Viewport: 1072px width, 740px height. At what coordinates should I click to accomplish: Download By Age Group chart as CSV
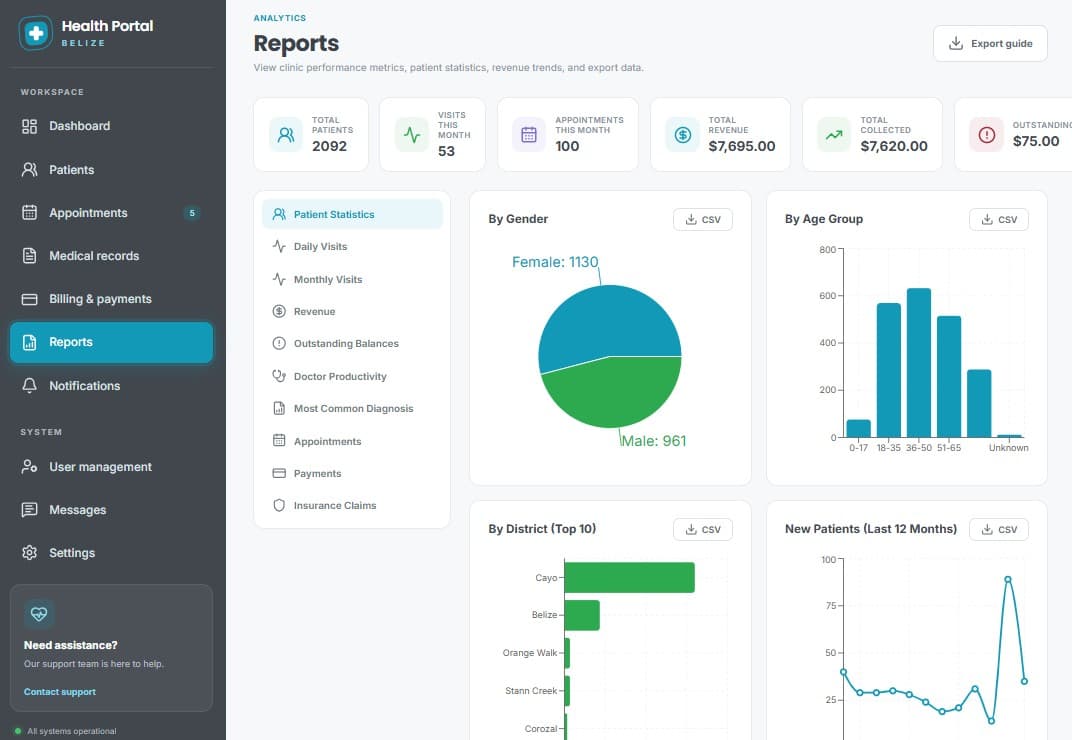[999, 220]
